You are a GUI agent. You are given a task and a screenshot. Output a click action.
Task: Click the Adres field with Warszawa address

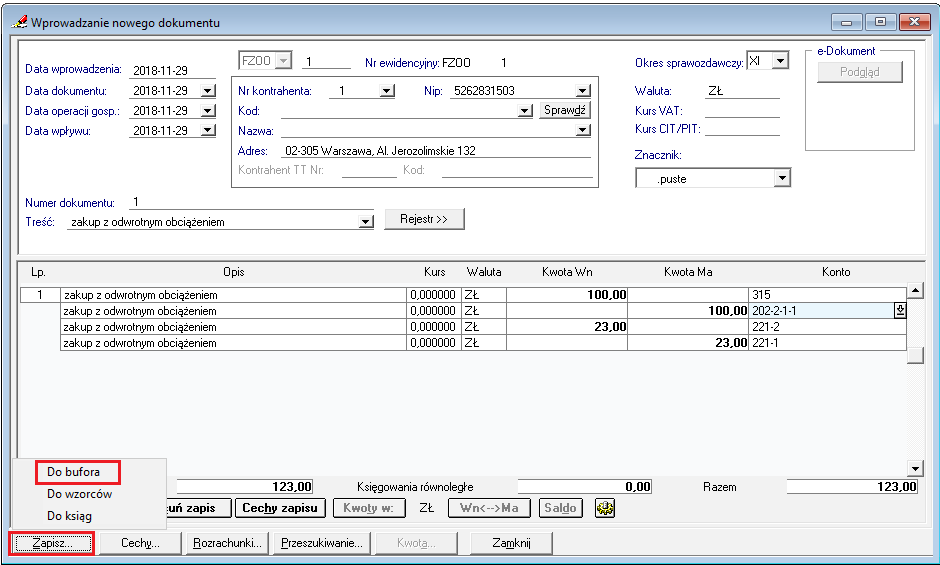436,151
